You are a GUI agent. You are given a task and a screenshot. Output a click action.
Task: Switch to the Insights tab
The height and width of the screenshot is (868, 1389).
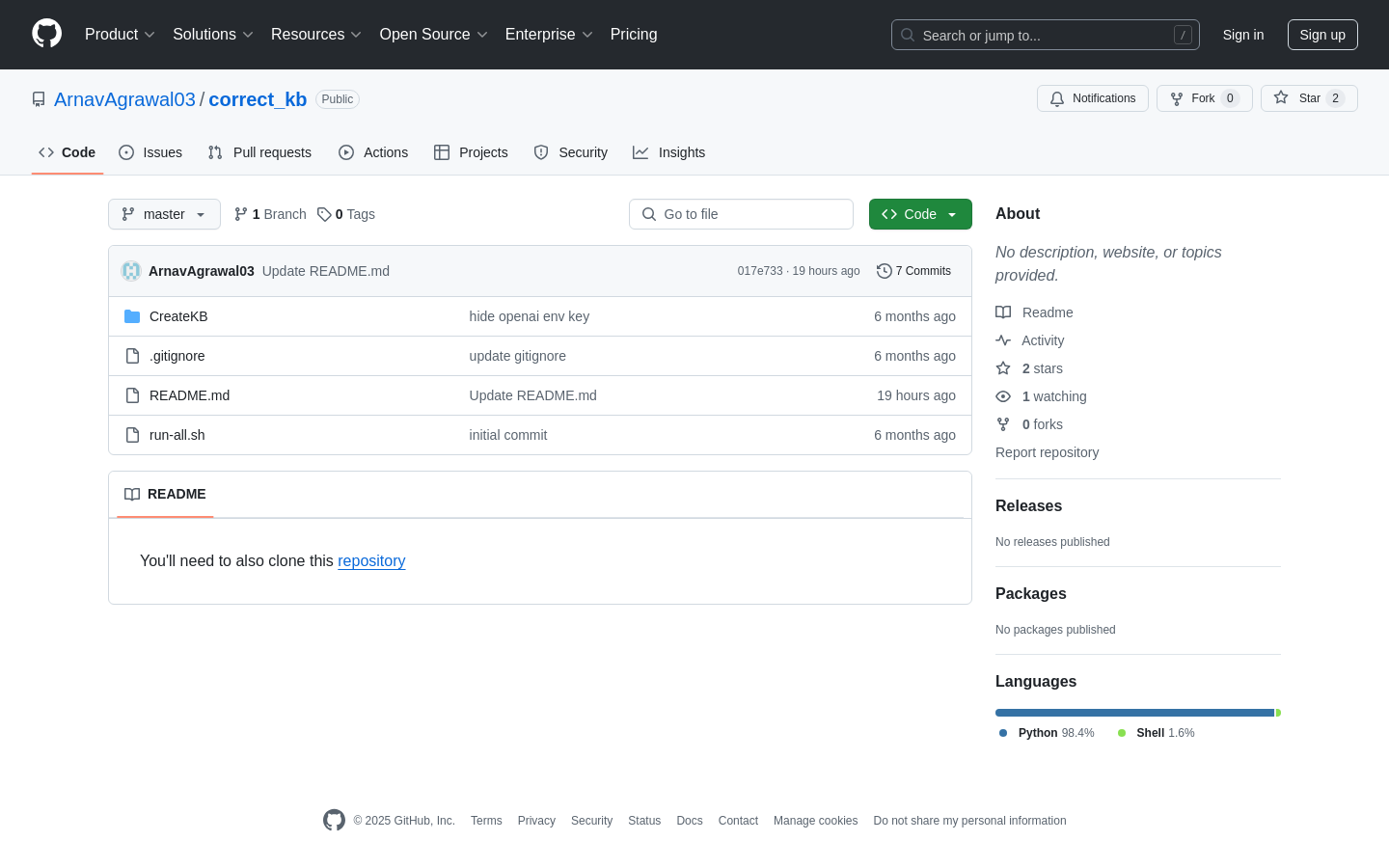click(669, 152)
